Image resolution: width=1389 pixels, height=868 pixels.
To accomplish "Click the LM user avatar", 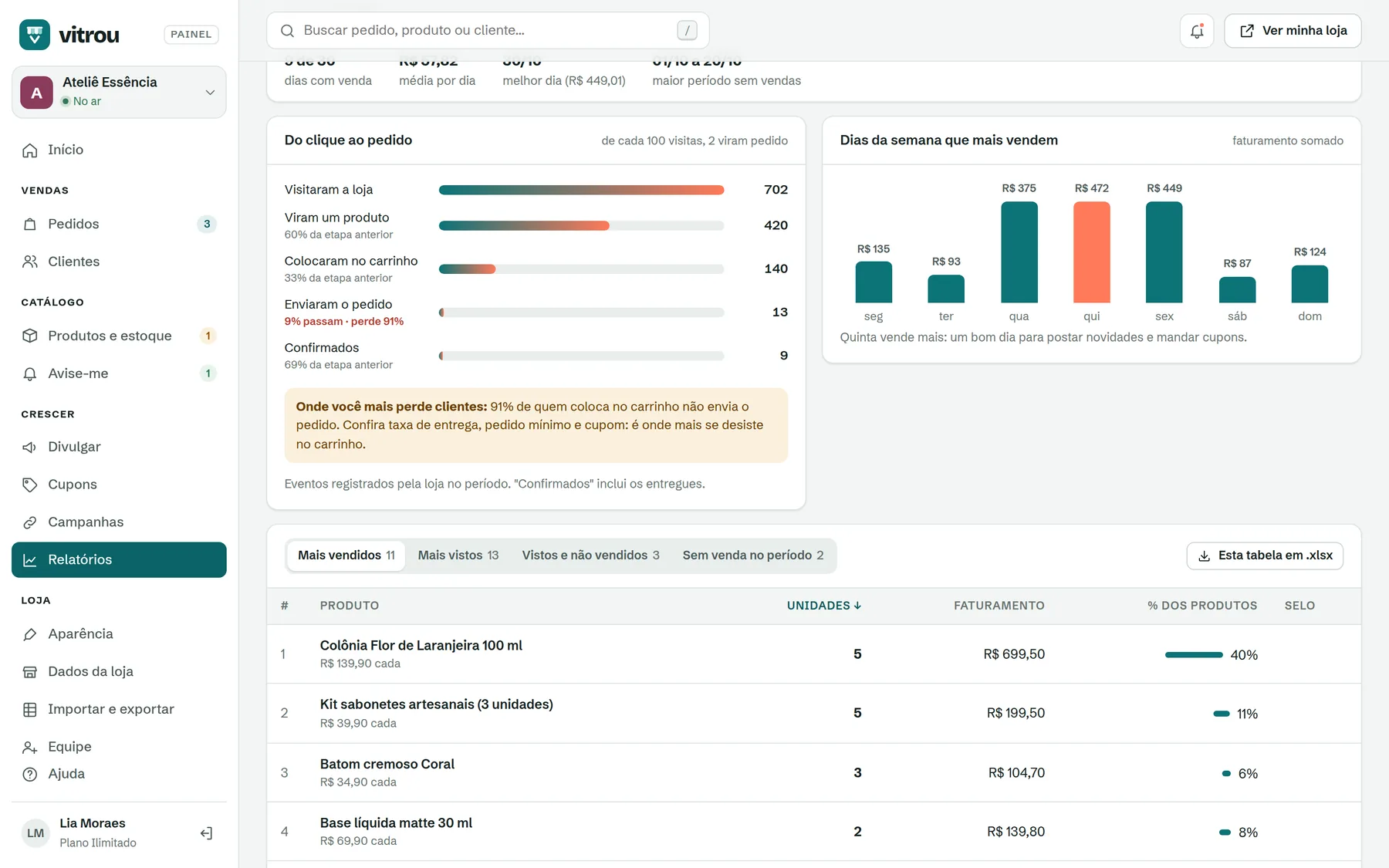I will coord(35,833).
